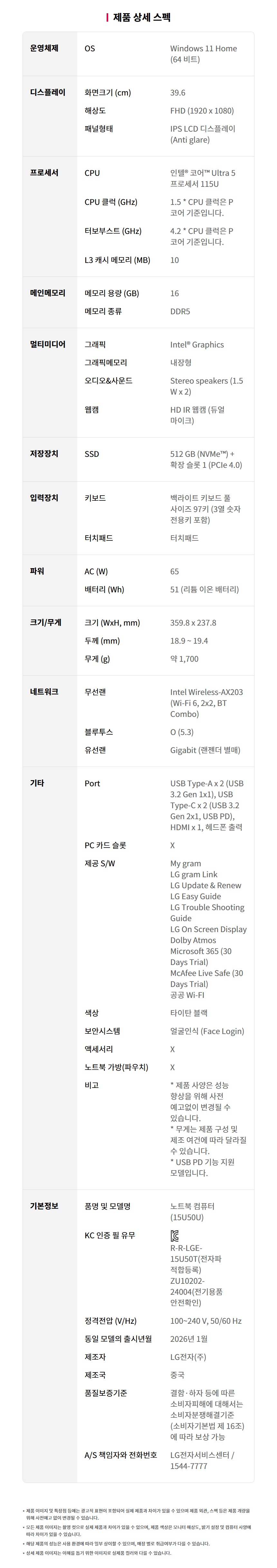Click the 타이탄 블랙 color value
The width and height of the screenshot is (277, 1568).
click(x=189, y=1013)
